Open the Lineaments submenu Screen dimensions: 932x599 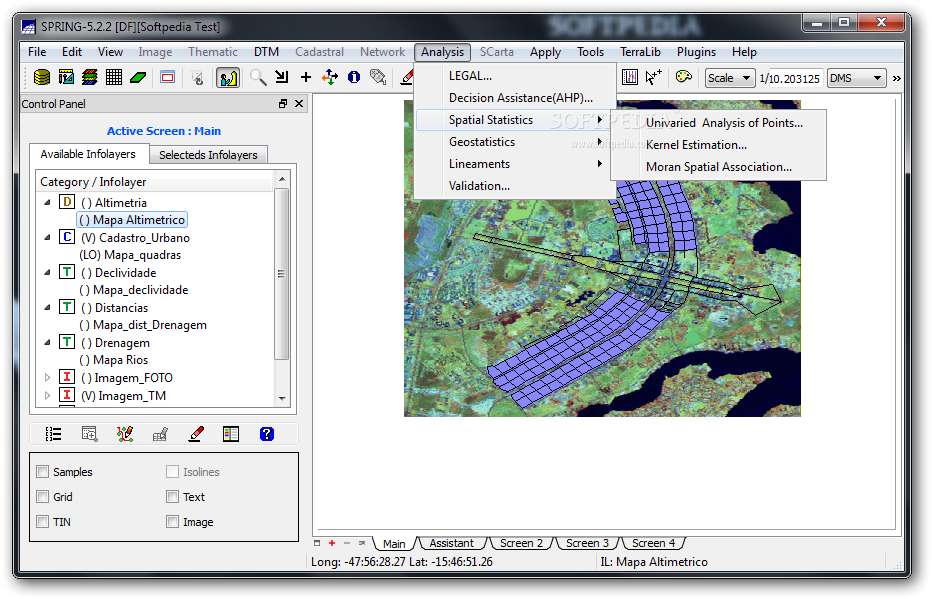[515, 164]
